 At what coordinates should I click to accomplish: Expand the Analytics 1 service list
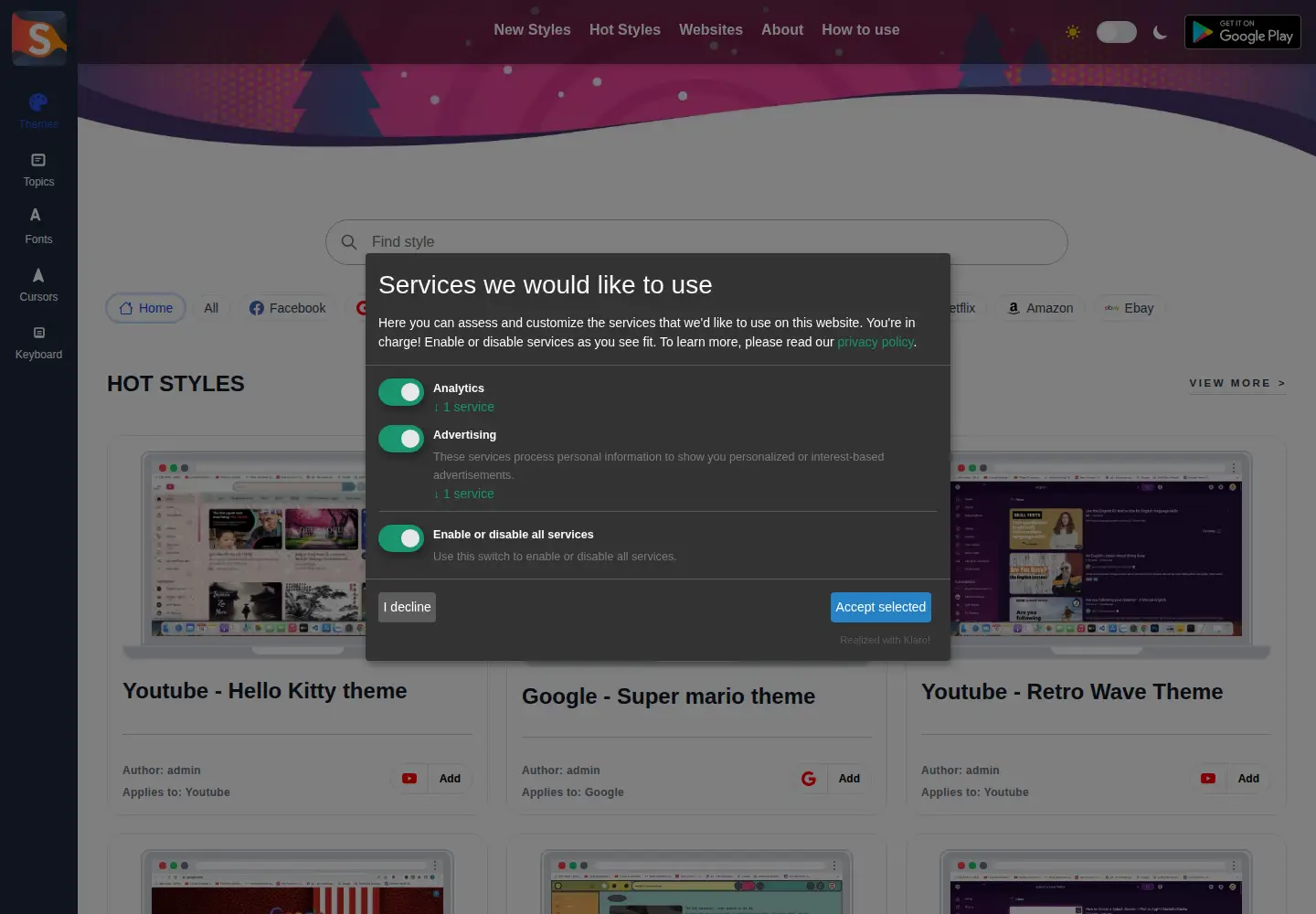coord(464,408)
